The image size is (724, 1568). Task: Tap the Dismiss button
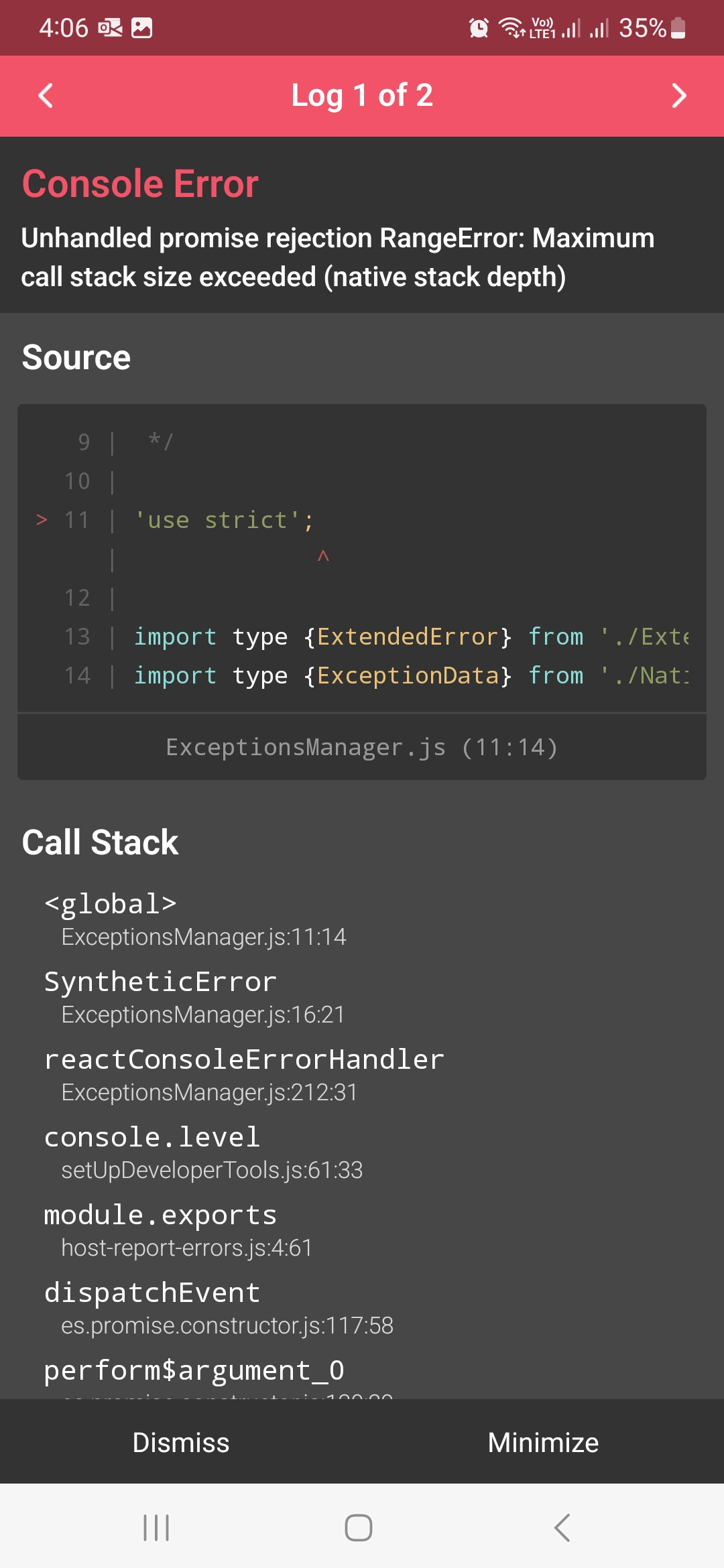181,1442
